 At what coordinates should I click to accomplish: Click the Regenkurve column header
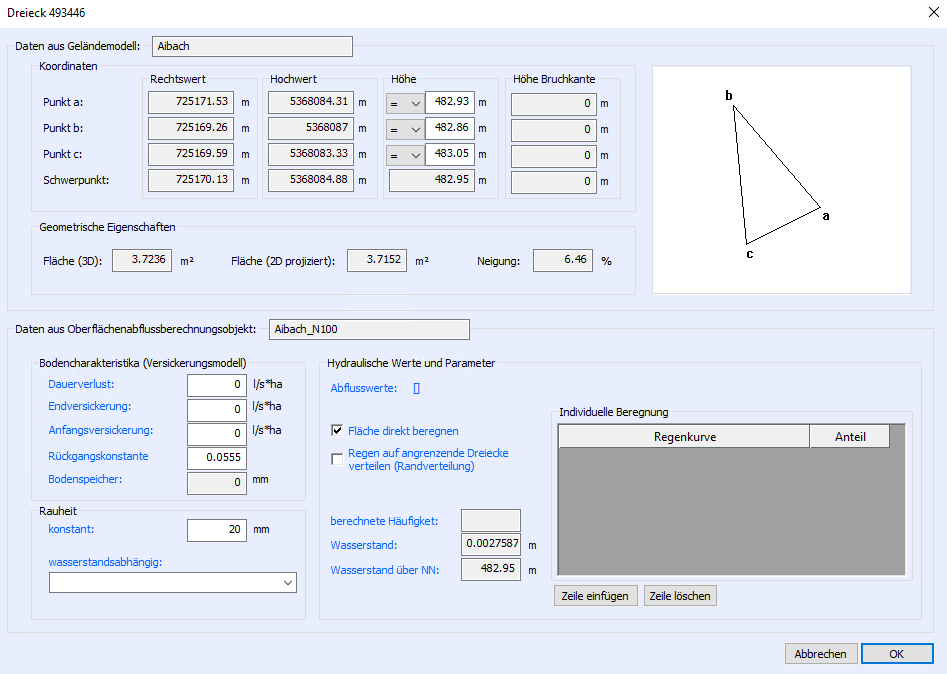click(x=684, y=437)
